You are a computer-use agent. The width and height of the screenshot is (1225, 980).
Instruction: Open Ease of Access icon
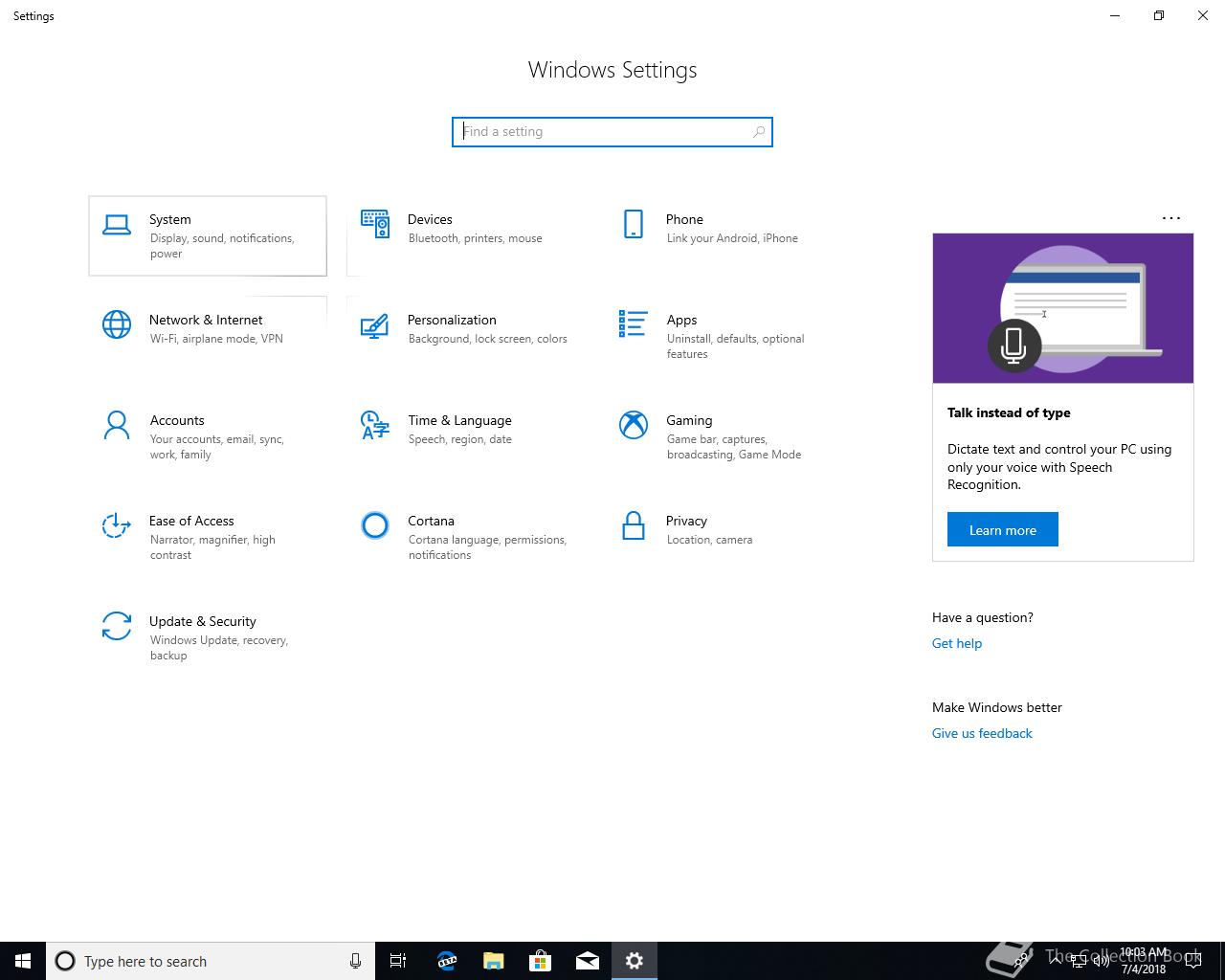(x=117, y=525)
